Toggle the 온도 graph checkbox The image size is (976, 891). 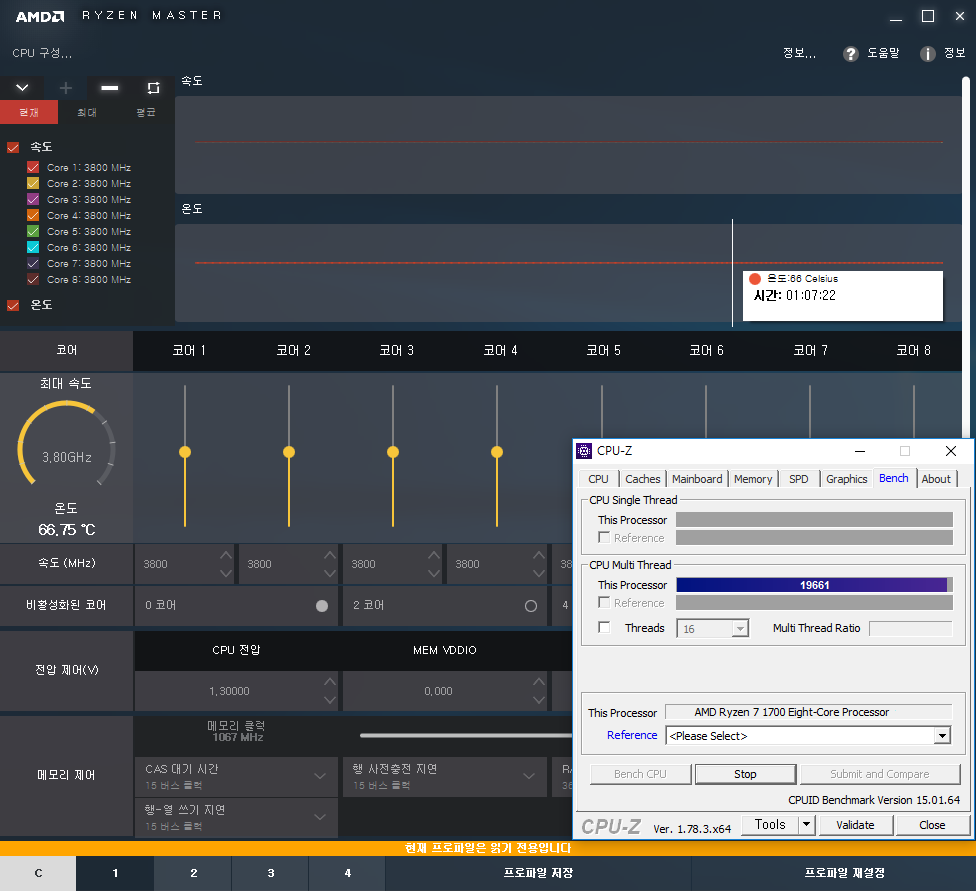tap(12, 305)
